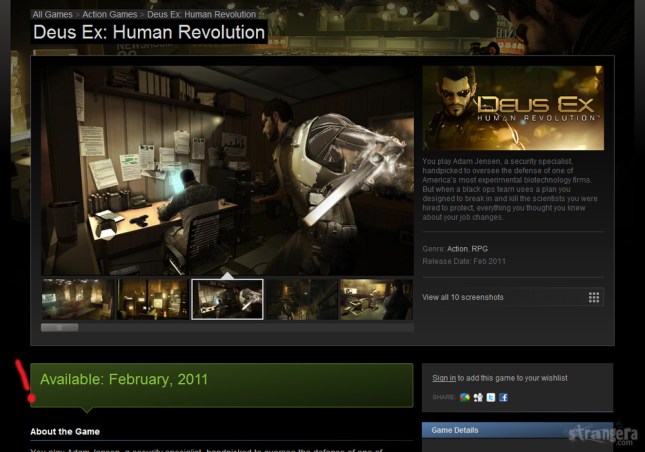
Task: Select the fourth screenshot thumbnail
Action: coord(302,299)
